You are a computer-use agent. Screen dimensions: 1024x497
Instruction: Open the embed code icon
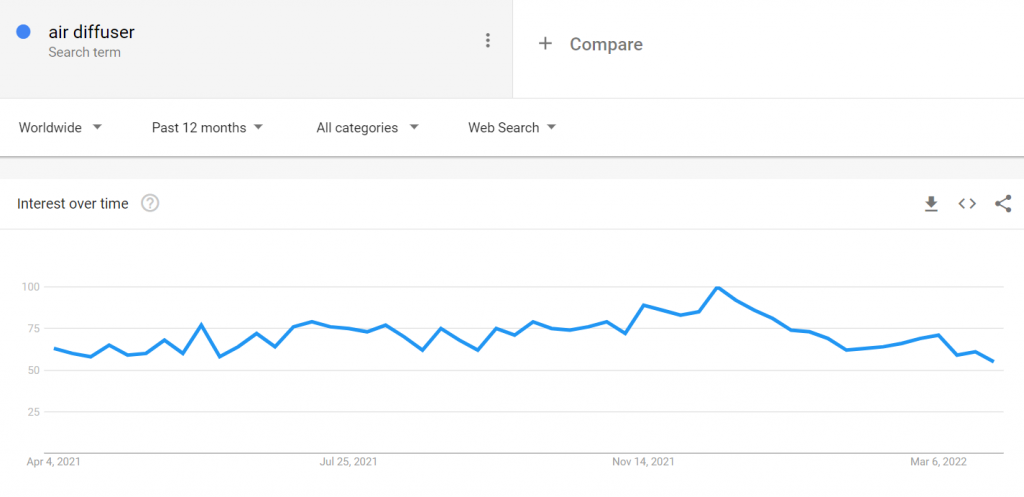coord(967,204)
